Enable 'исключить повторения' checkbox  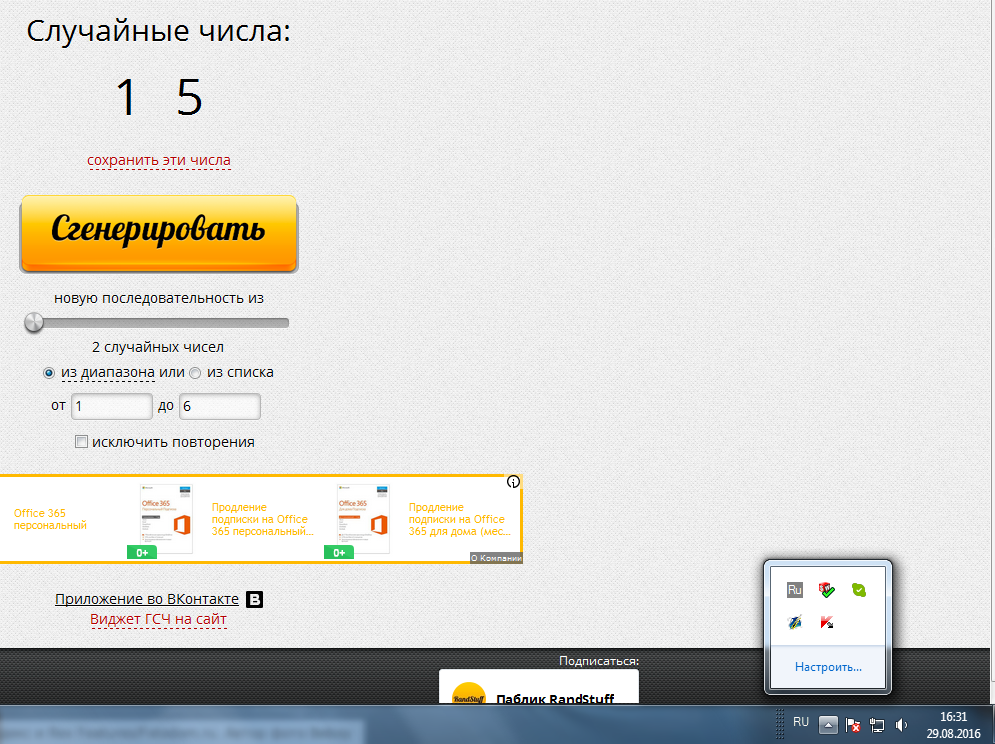tap(81, 442)
